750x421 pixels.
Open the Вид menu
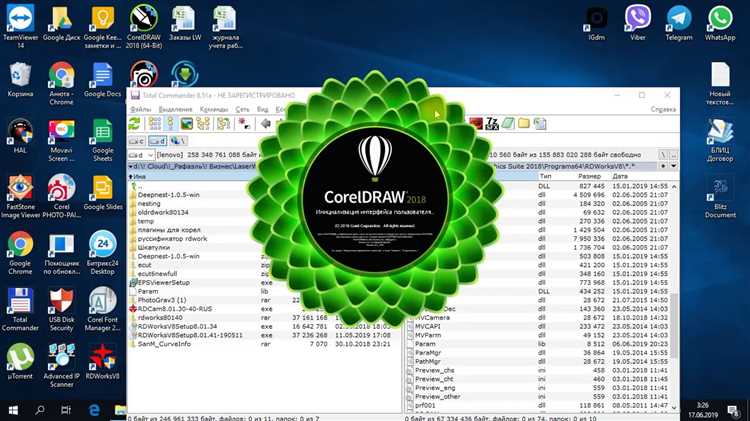pos(263,110)
